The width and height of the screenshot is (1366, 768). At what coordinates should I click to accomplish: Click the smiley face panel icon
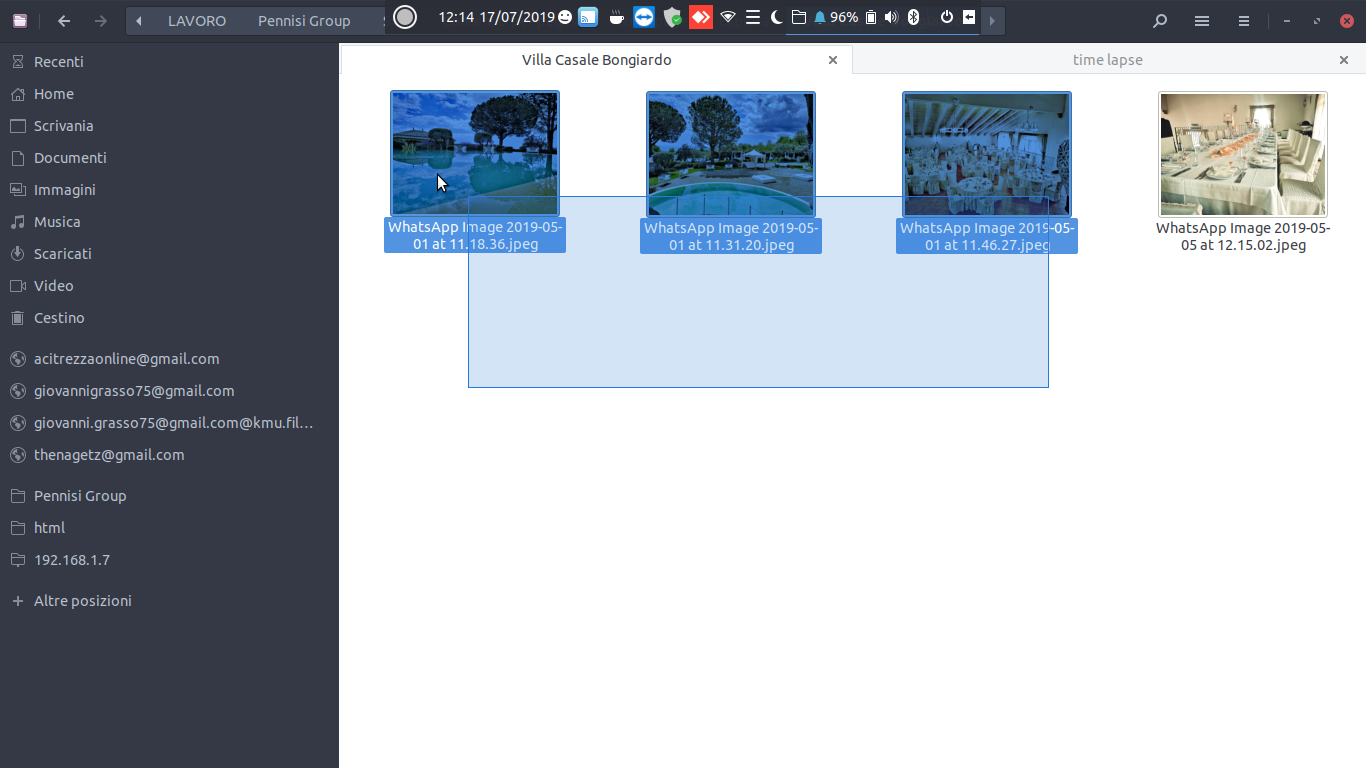click(x=566, y=17)
